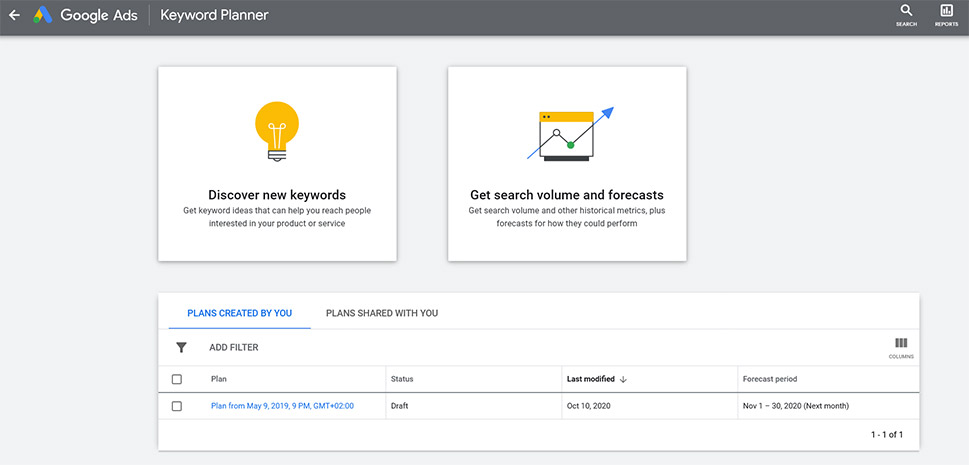Click the forecast chart illustration
Image resolution: width=969 pixels, height=465 pixels.
570,134
